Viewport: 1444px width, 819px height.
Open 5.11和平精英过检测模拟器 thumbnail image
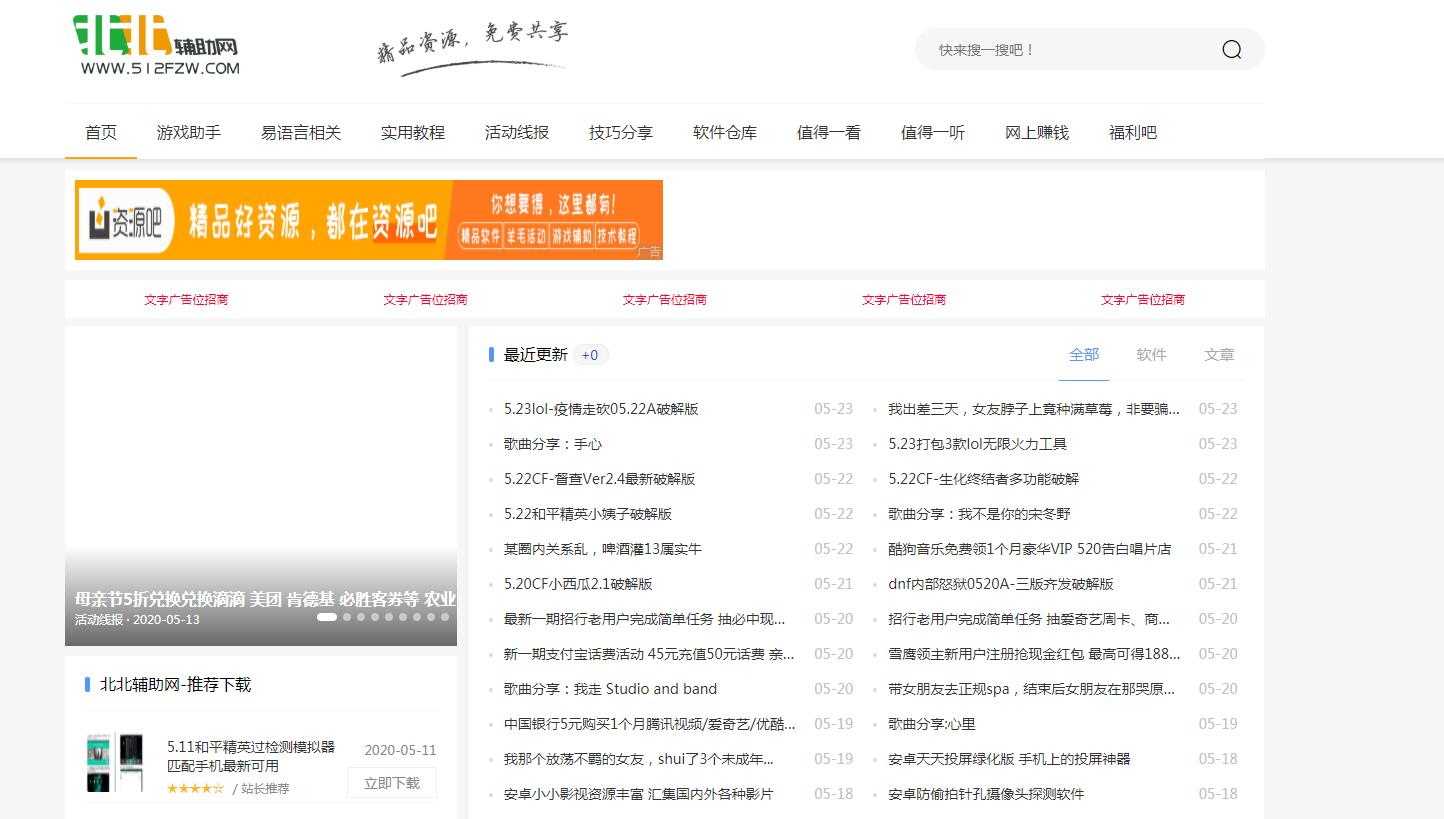(115, 763)
